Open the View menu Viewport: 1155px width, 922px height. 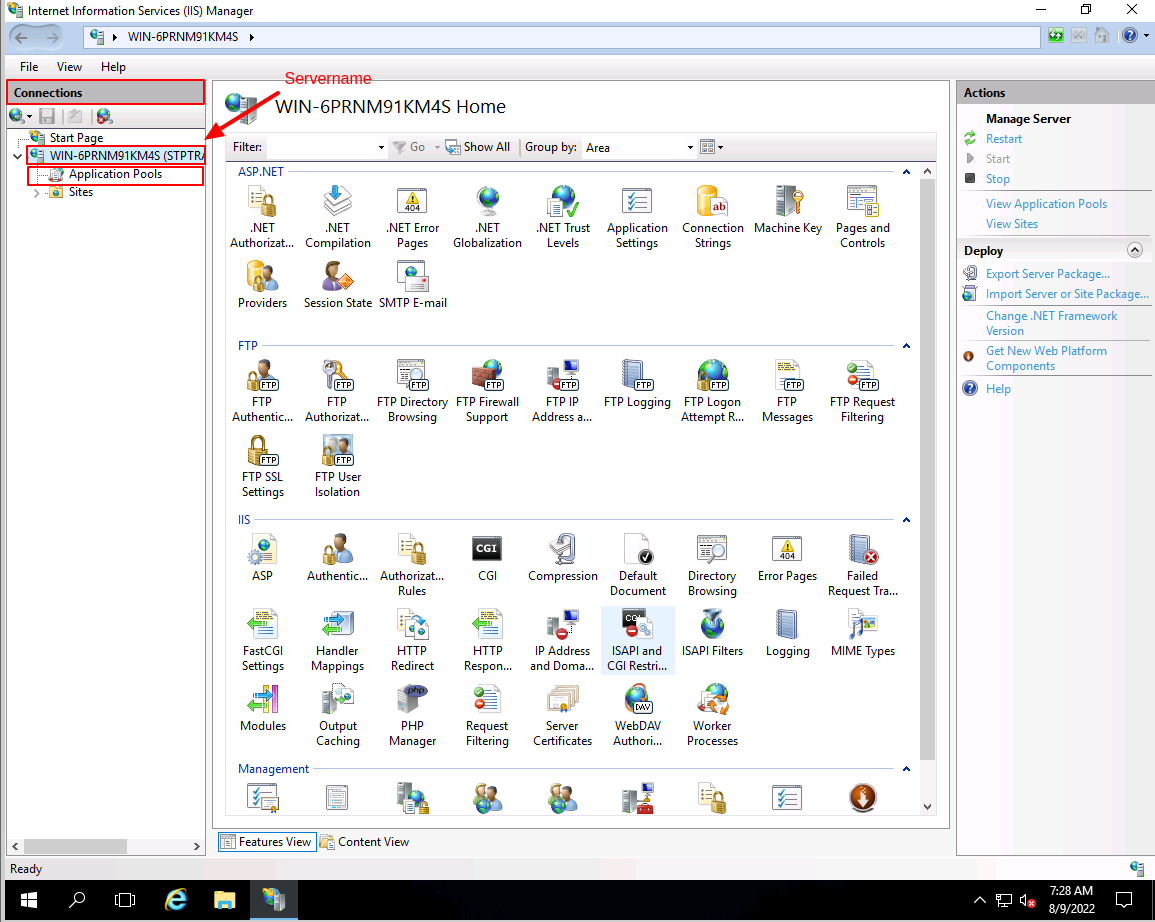click(69, 67)
